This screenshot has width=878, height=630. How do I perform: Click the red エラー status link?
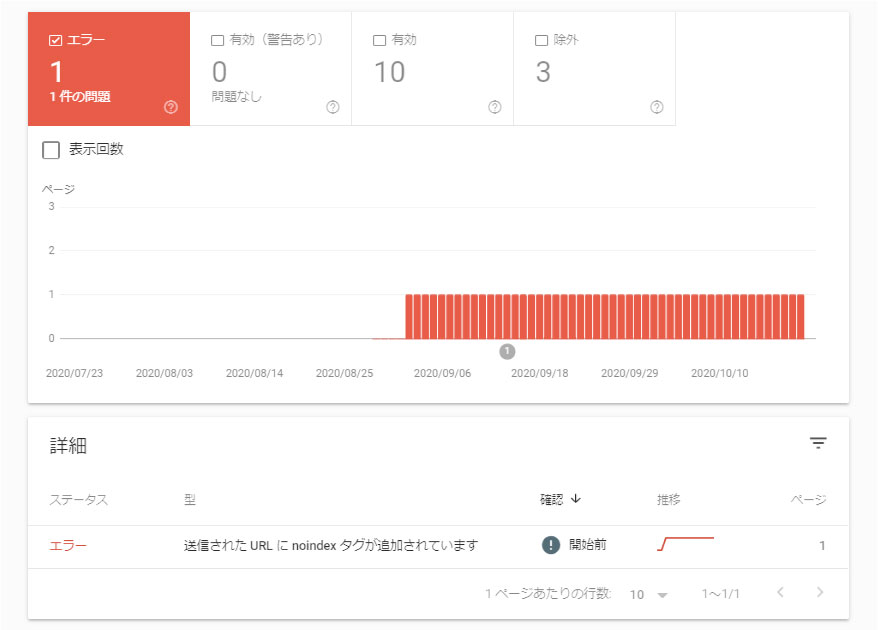68,545
